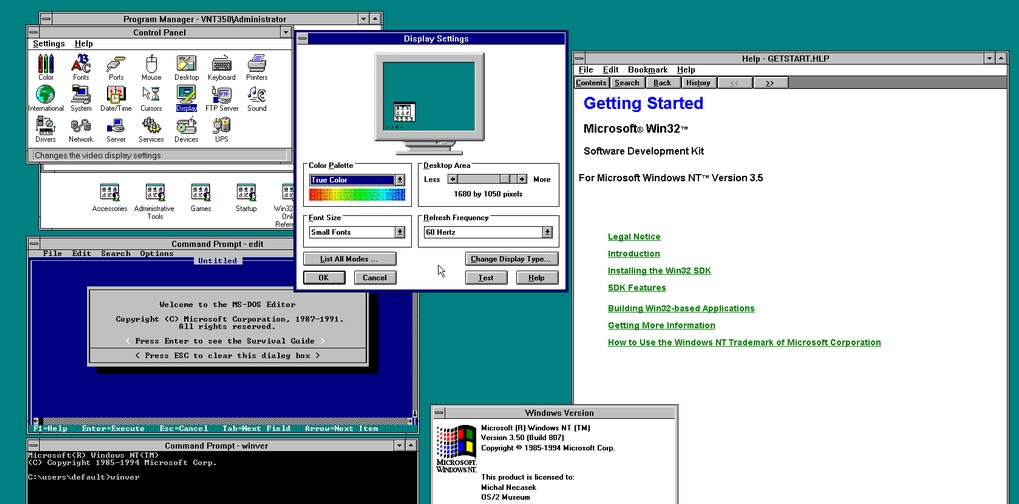Viewport: 1019px width, 504px height.
Task: Open Display Settings control menu box
Action: pos(302,38)
